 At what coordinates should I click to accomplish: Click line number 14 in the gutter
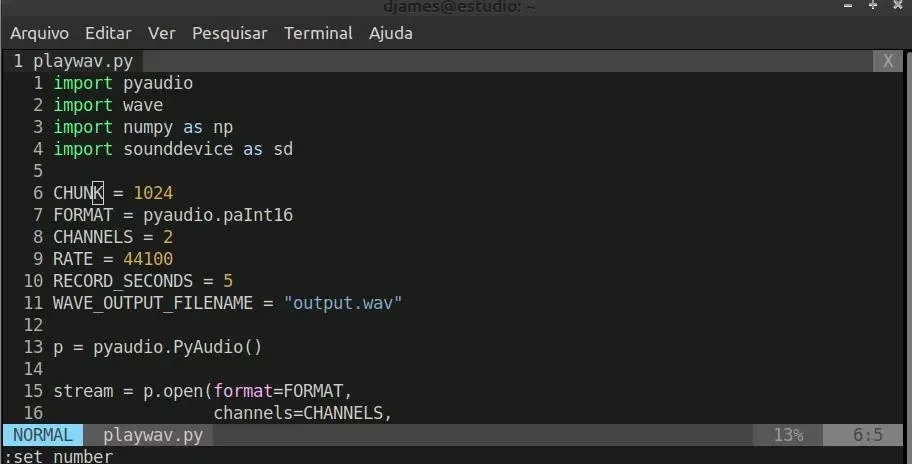33,369
